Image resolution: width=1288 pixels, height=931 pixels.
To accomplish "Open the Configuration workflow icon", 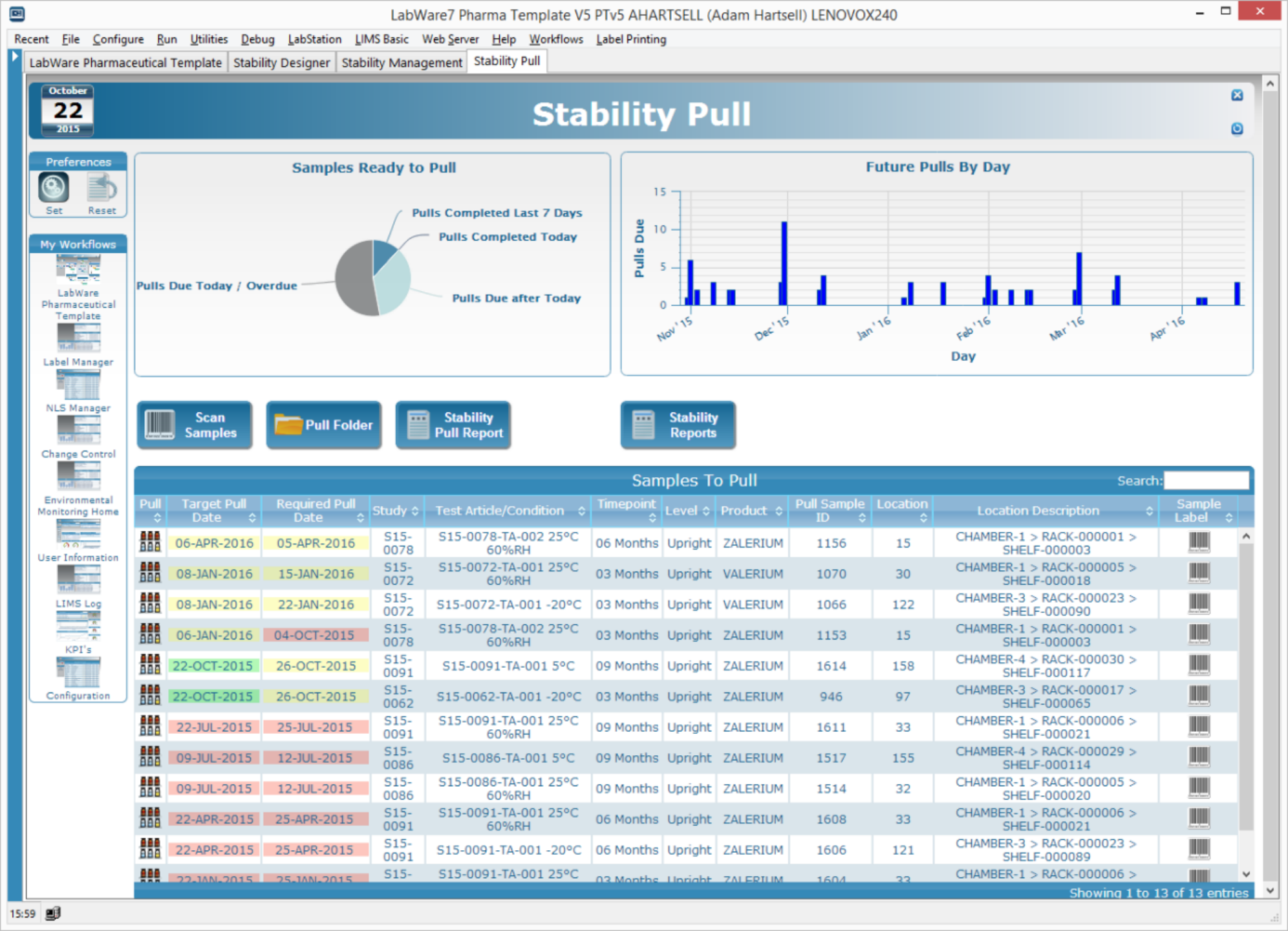I will (x=78, y=673).
